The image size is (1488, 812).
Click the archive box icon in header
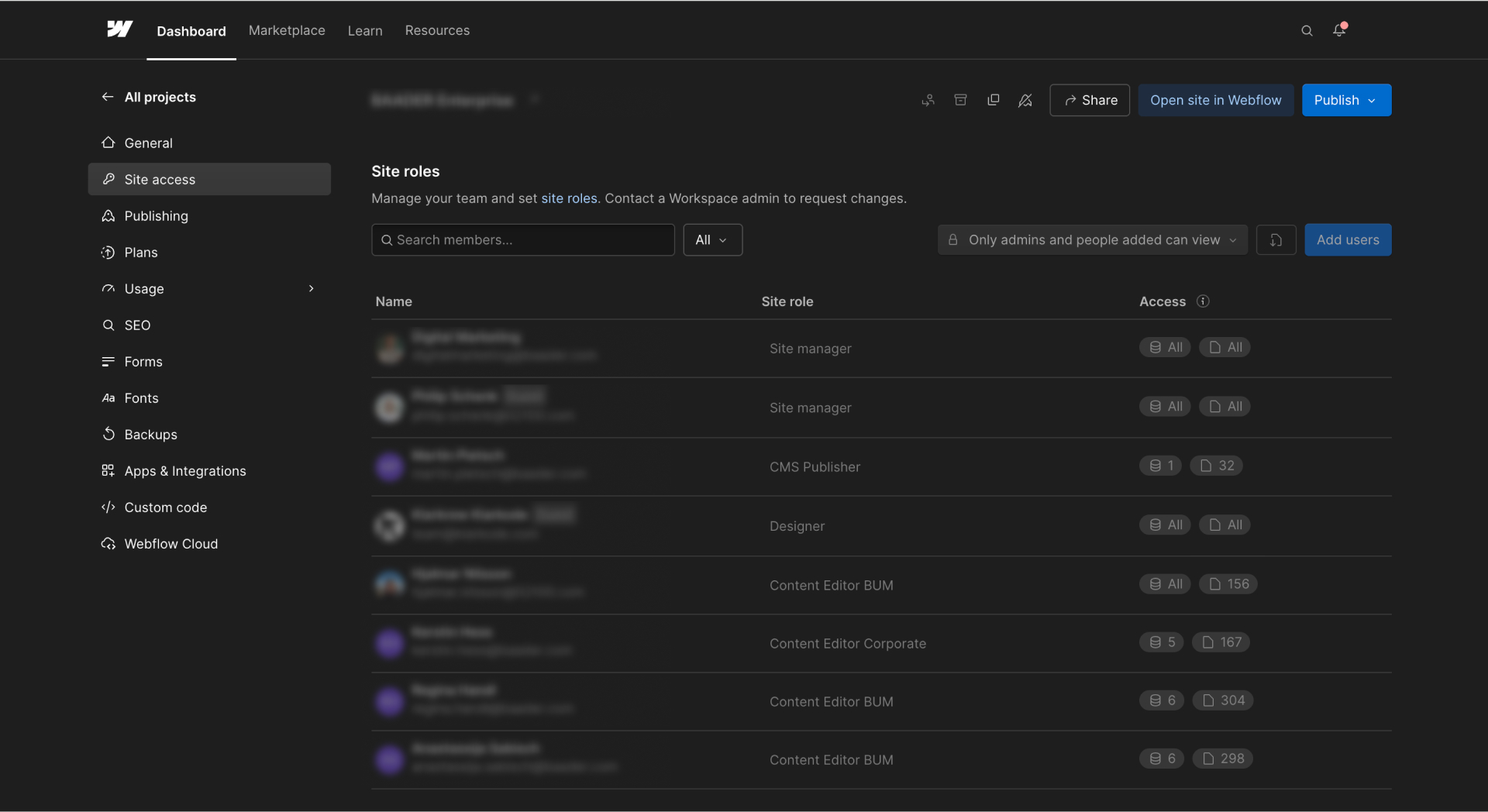[960, 100]
